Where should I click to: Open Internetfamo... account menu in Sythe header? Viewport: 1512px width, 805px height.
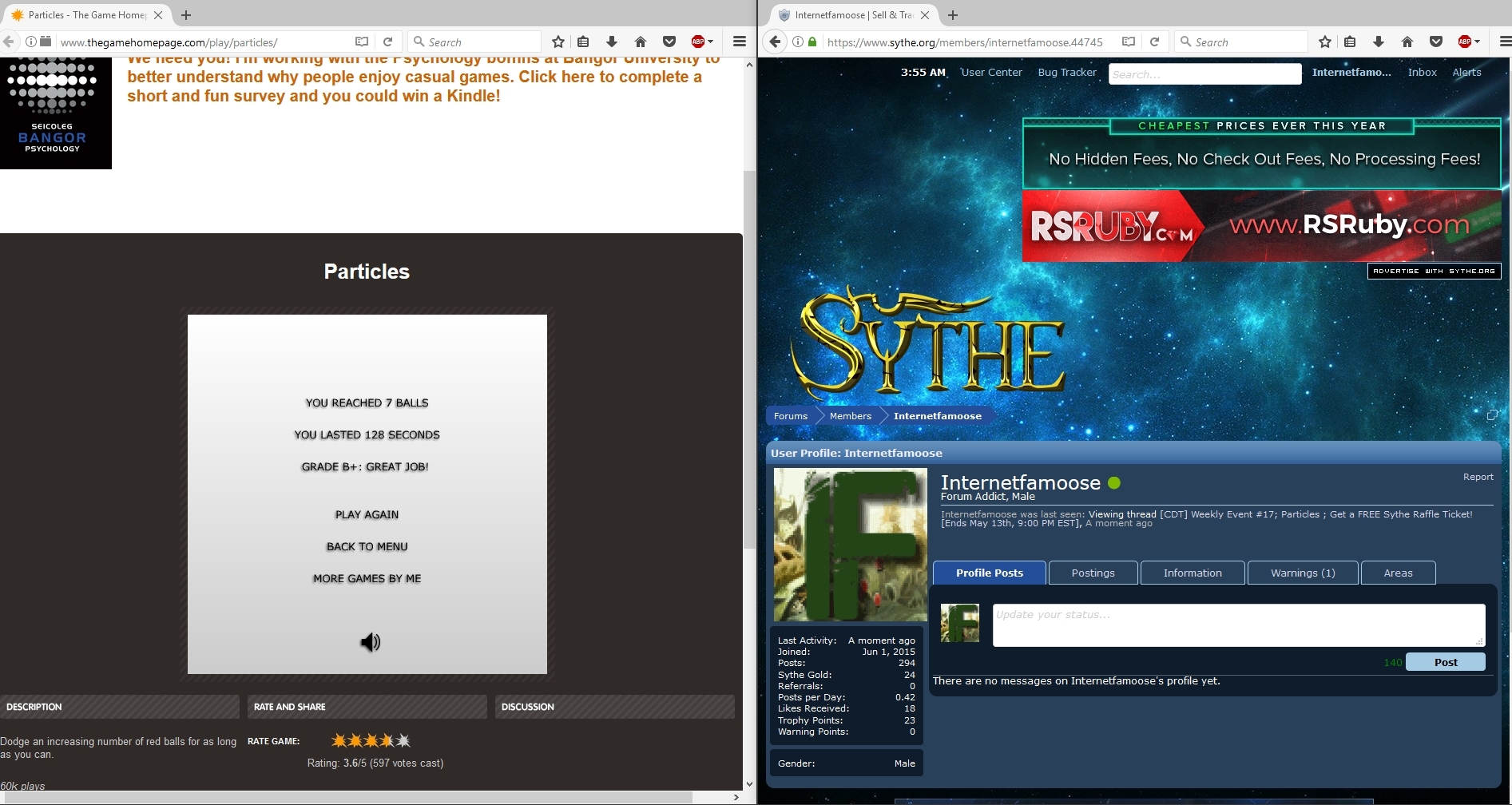click(x=1351, y=72)
